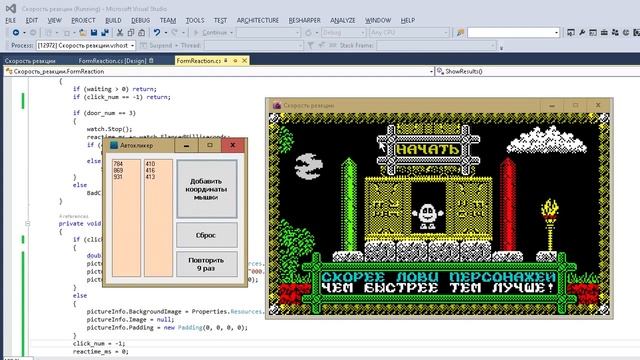Image resolution: width=640 pixels, height=360 pixels.
Task: Click the Copy toolbar icon
Action: coord(131,33)
